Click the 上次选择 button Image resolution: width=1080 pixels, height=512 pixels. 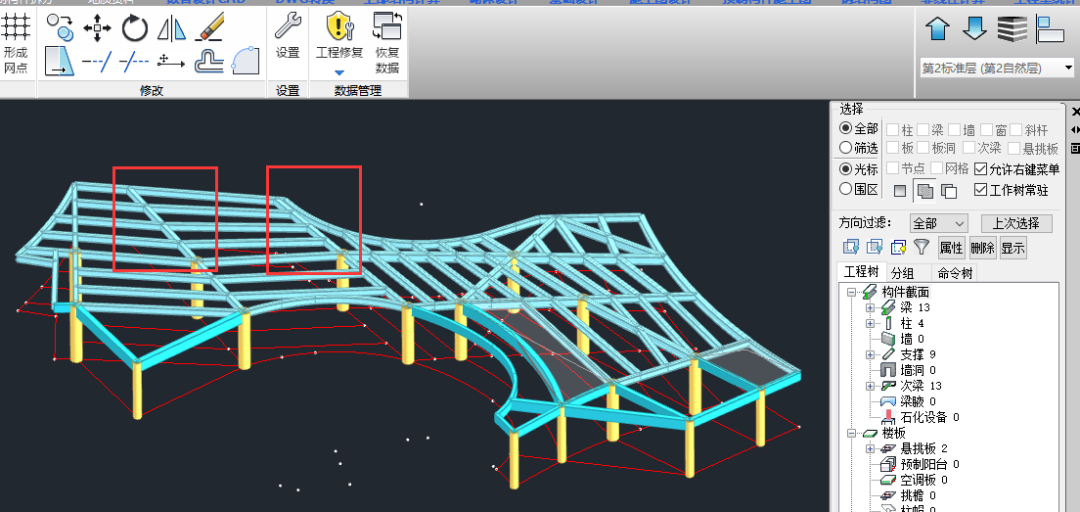pyautogui.click(x=1016, y=223)
